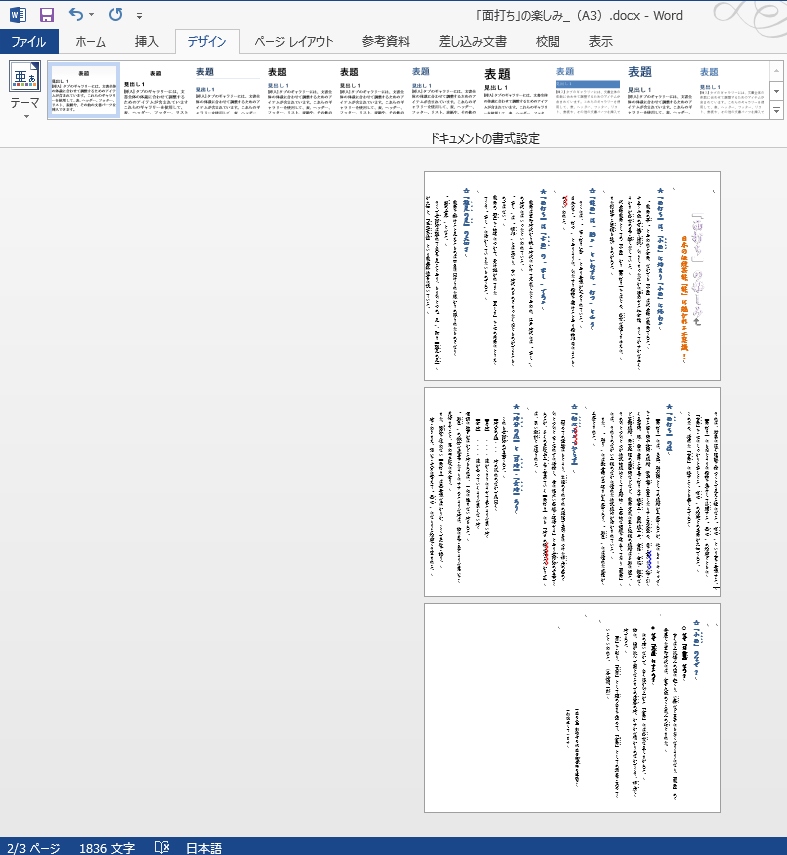The width and height of the screenshot is (787, 855).
Task: Undo the last action
Action: (x=76, y=15)
